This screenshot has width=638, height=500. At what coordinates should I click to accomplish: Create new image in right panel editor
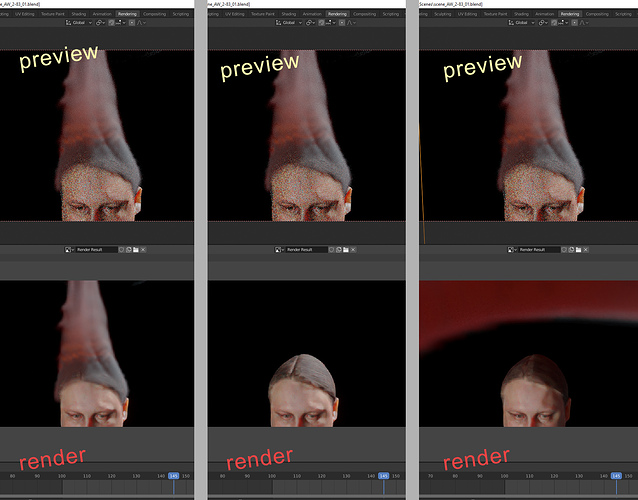pyautogui.click(x=571, y=249)
